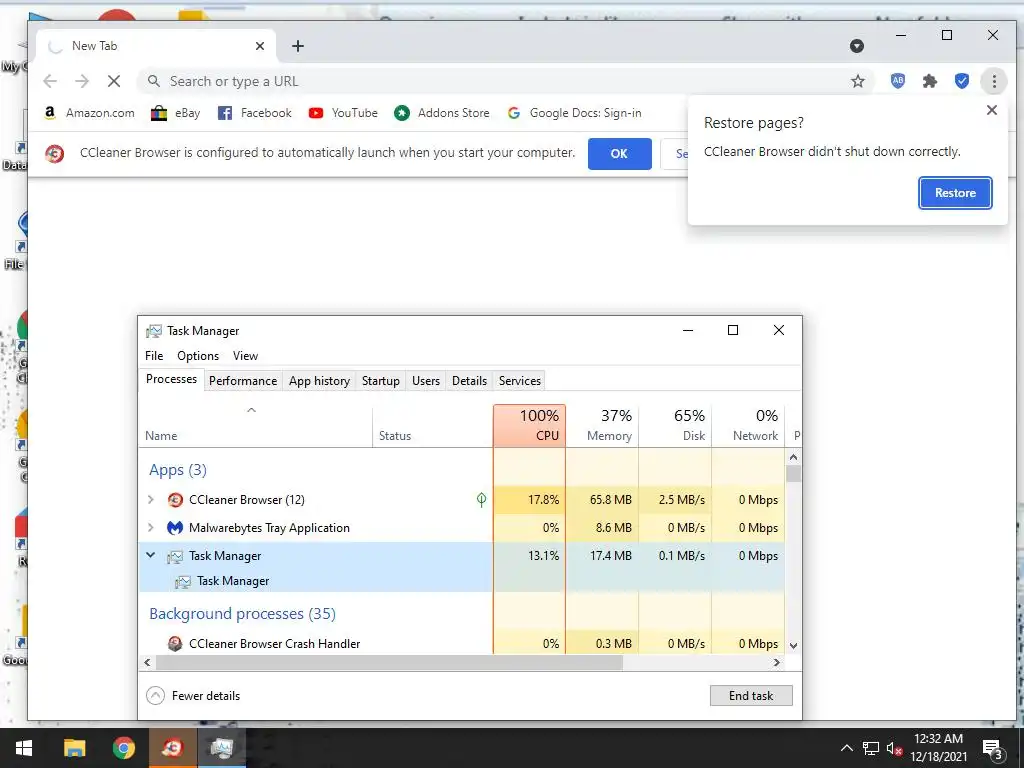This screenshot has width=1024, height=768.
Task: Switch to the Startup tab
Action: [x=381, y=381]
